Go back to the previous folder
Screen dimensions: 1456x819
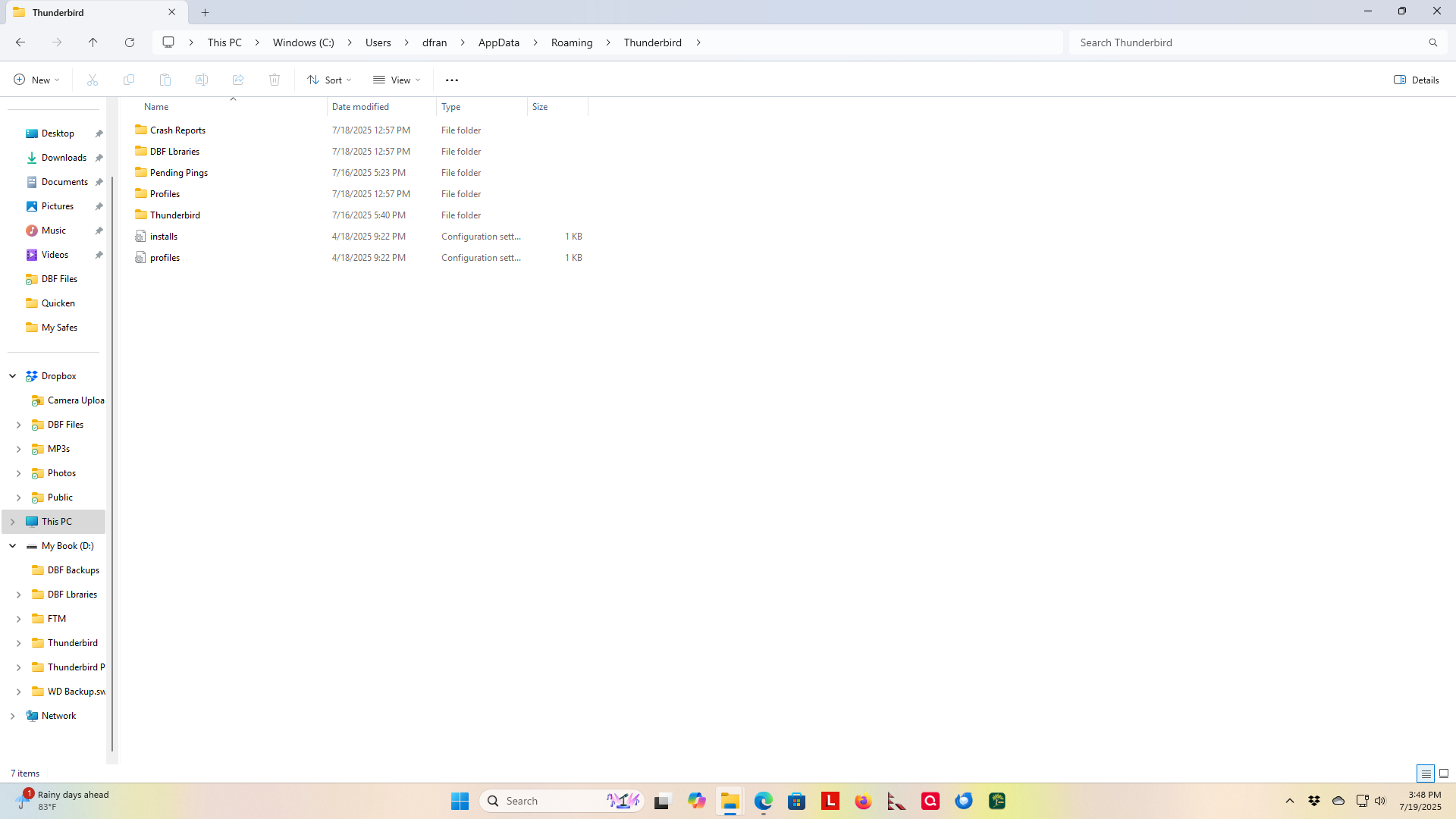point(20,42)
